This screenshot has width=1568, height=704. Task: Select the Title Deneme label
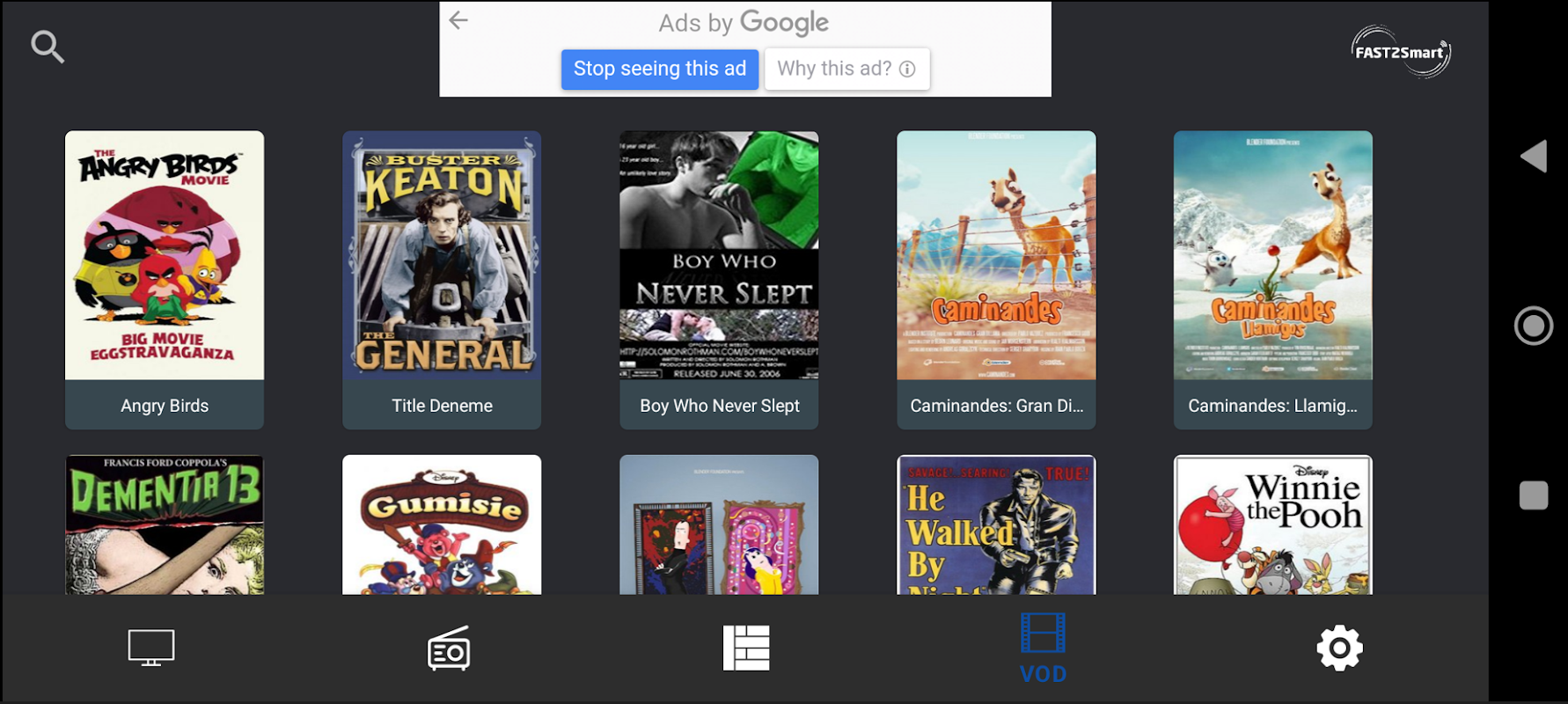(442, 406)
